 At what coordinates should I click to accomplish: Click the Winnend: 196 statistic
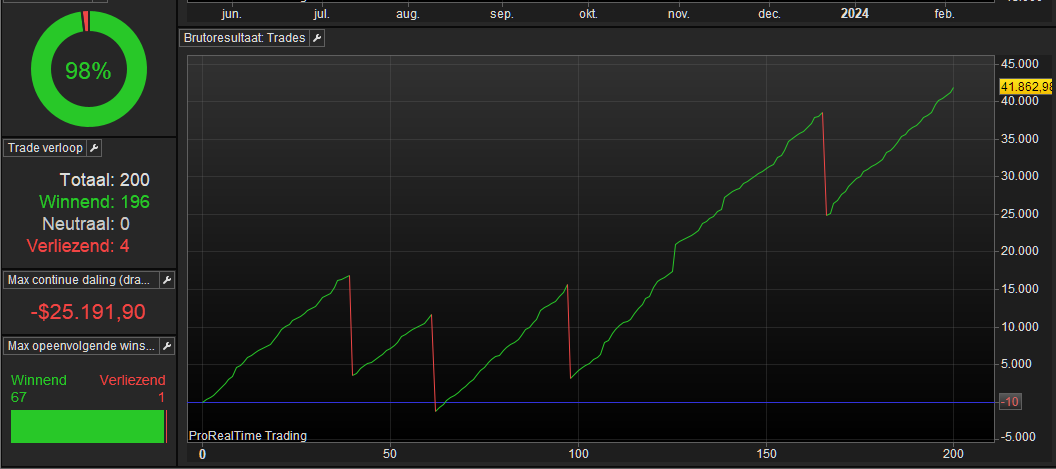(94, 202)
